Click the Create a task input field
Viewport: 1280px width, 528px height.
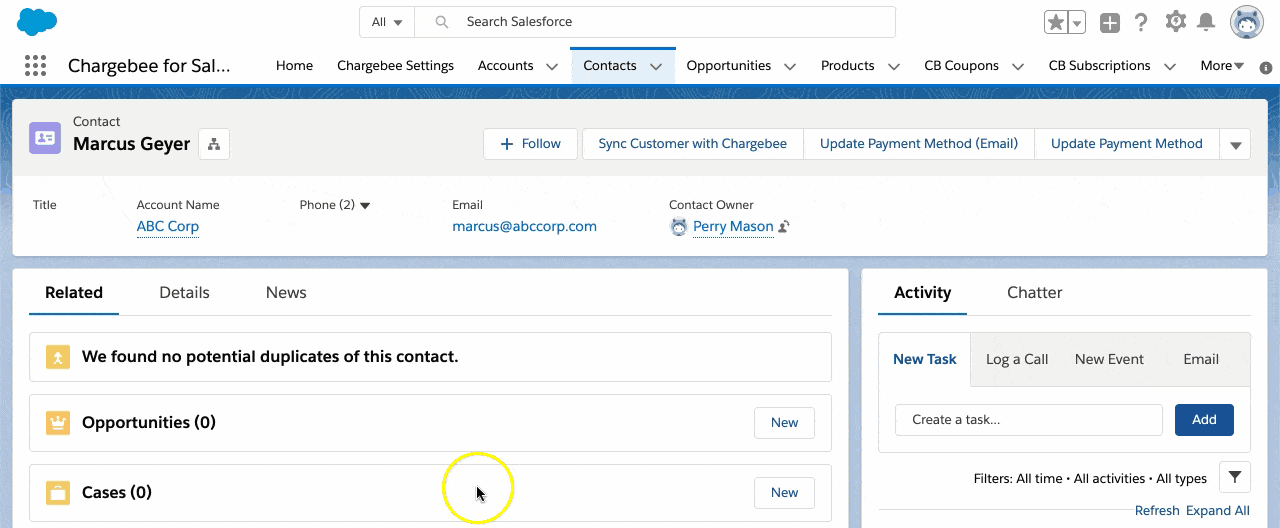pyautogui.click(x=1028, y=420)
